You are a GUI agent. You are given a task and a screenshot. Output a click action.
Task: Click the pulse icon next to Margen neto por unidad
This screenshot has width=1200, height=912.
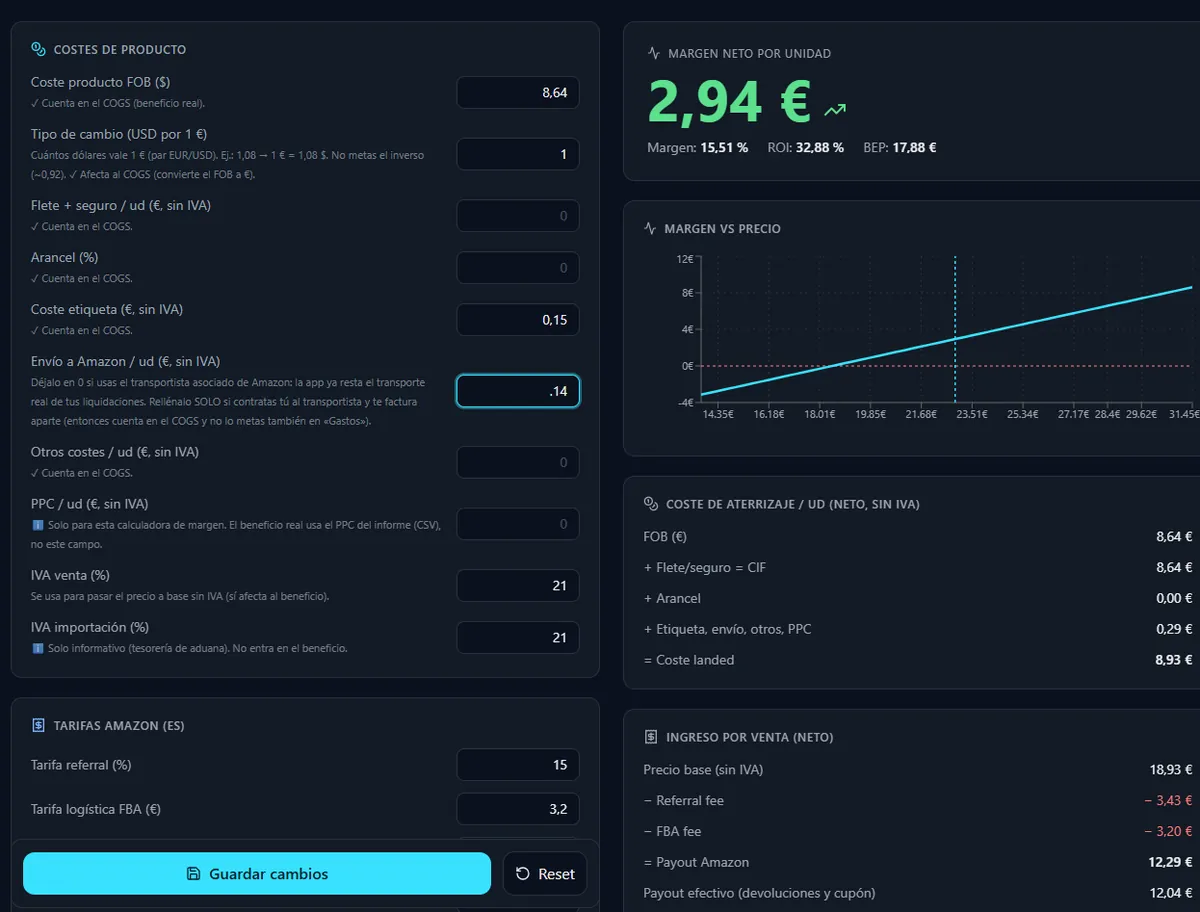pyautogui.click(x=654, y=53)
